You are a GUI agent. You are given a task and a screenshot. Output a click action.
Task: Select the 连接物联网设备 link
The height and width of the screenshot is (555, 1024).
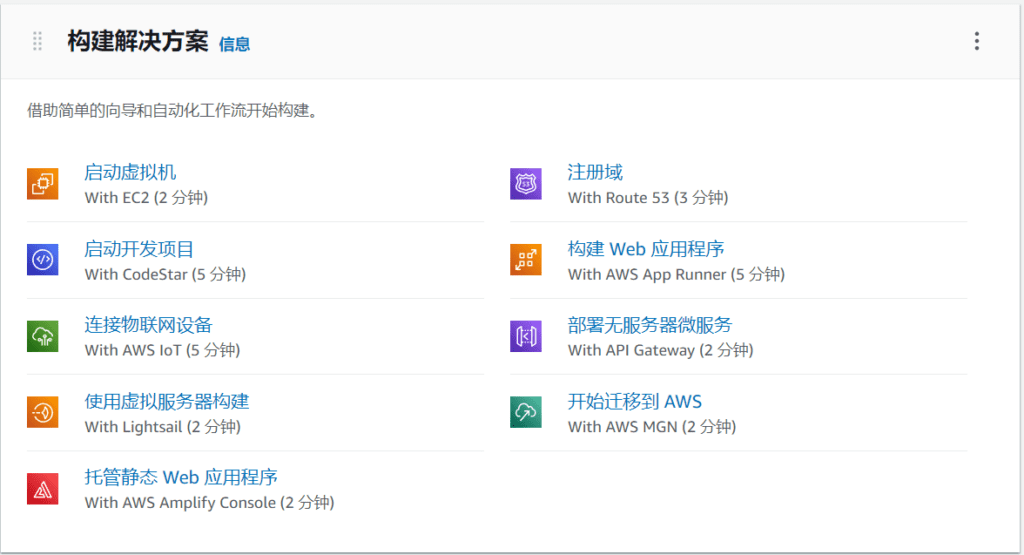tap(148, 325)
